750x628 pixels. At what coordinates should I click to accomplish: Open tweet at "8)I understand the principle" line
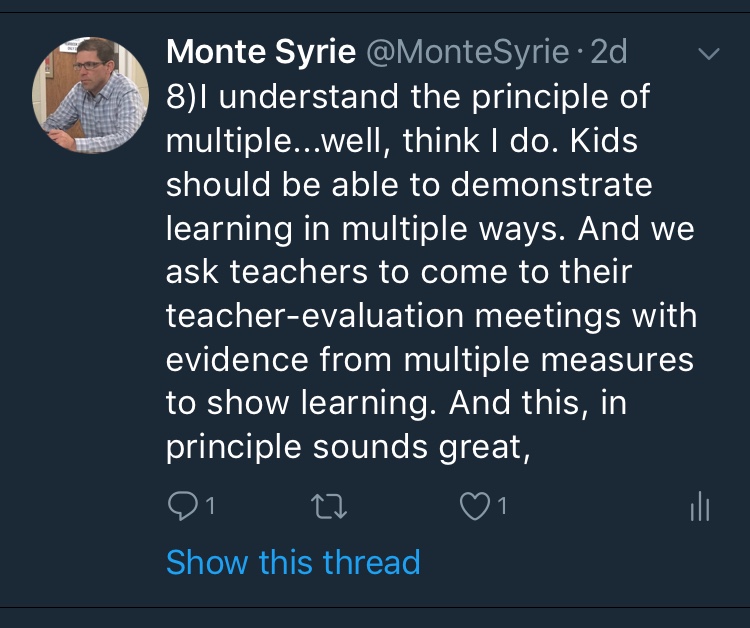coord(408,98)
